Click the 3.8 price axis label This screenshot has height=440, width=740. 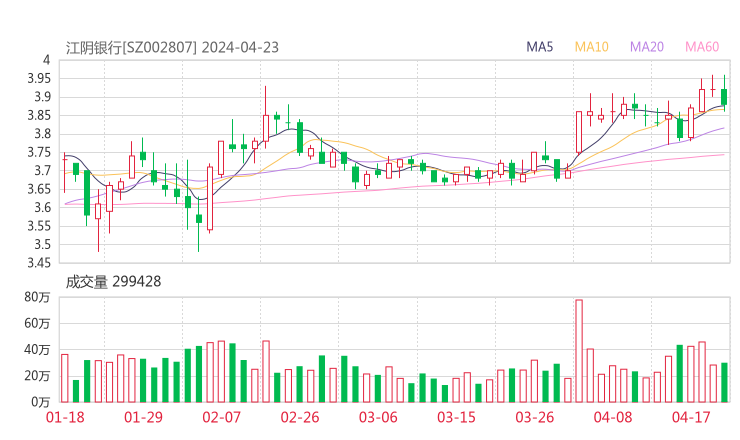(x=42, y=134)
